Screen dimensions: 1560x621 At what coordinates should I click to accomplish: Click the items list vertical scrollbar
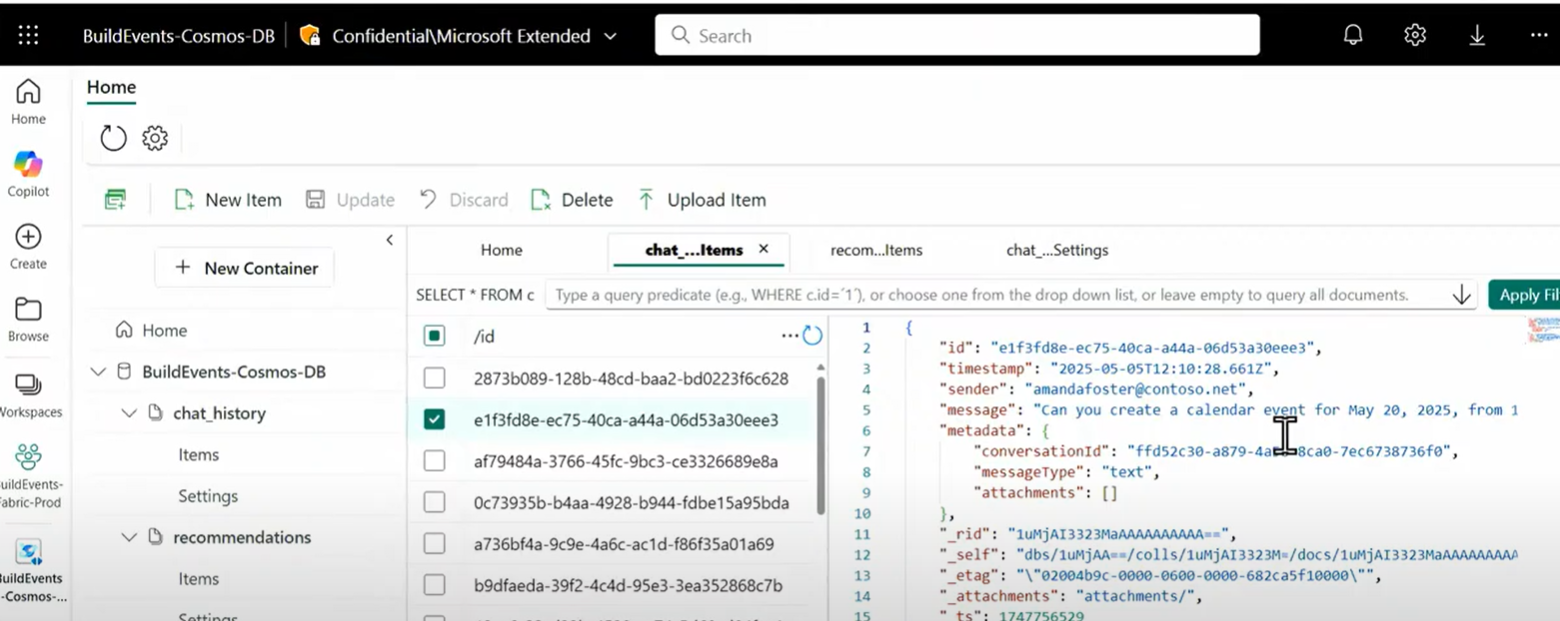(822, 445)
